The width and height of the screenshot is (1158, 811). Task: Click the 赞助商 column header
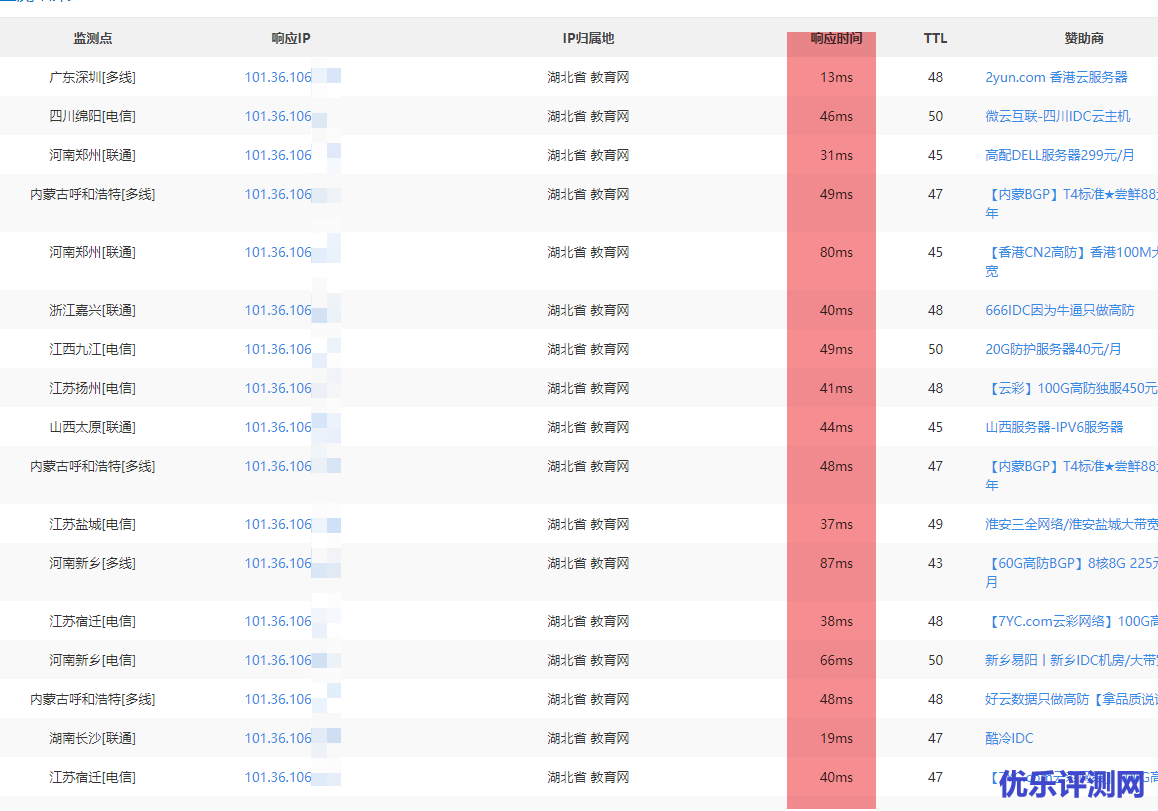(1083, 38)
